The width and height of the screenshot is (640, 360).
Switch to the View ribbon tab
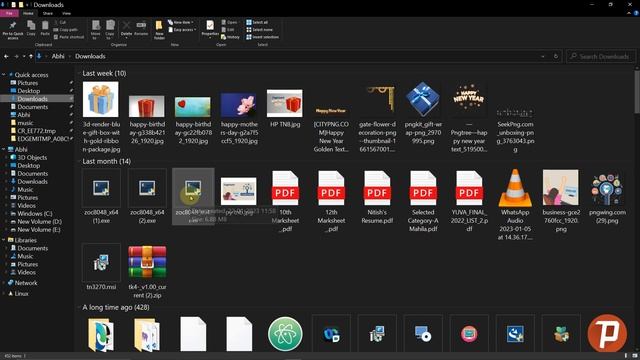[66, 13]
